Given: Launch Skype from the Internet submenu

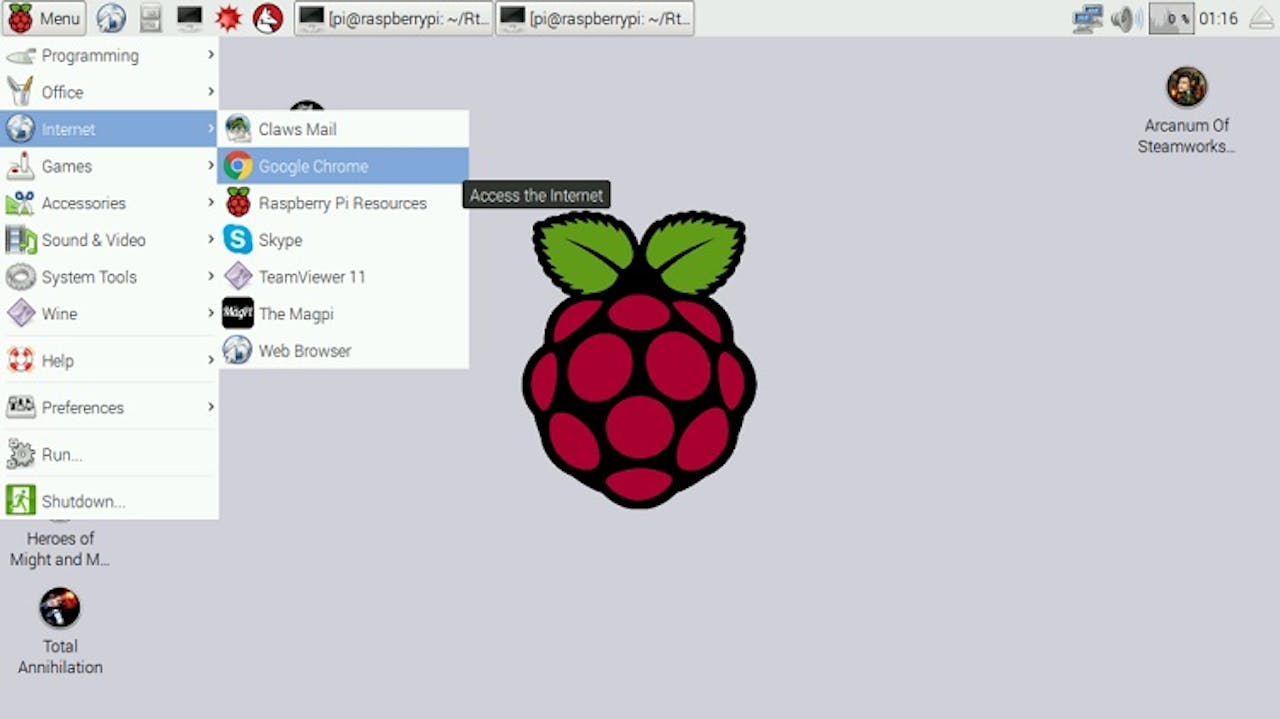Looking at the screenshot, I should pos(343,240).
